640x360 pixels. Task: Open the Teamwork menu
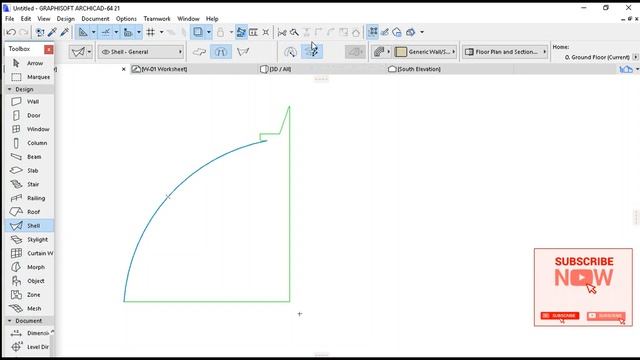click(x=157, y=19)
